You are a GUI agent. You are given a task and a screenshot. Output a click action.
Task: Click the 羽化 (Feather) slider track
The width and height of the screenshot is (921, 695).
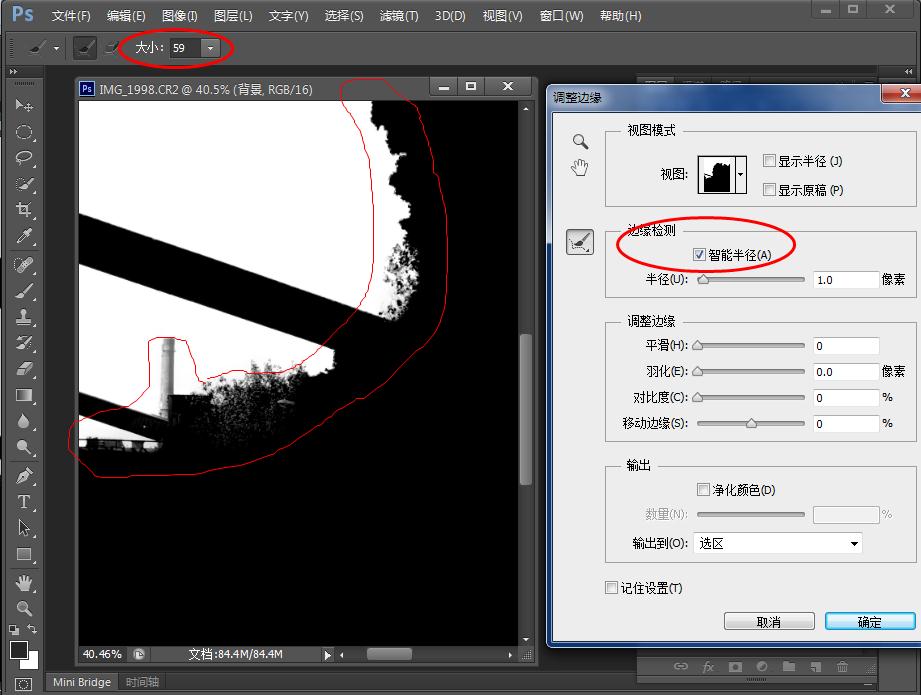751,372
